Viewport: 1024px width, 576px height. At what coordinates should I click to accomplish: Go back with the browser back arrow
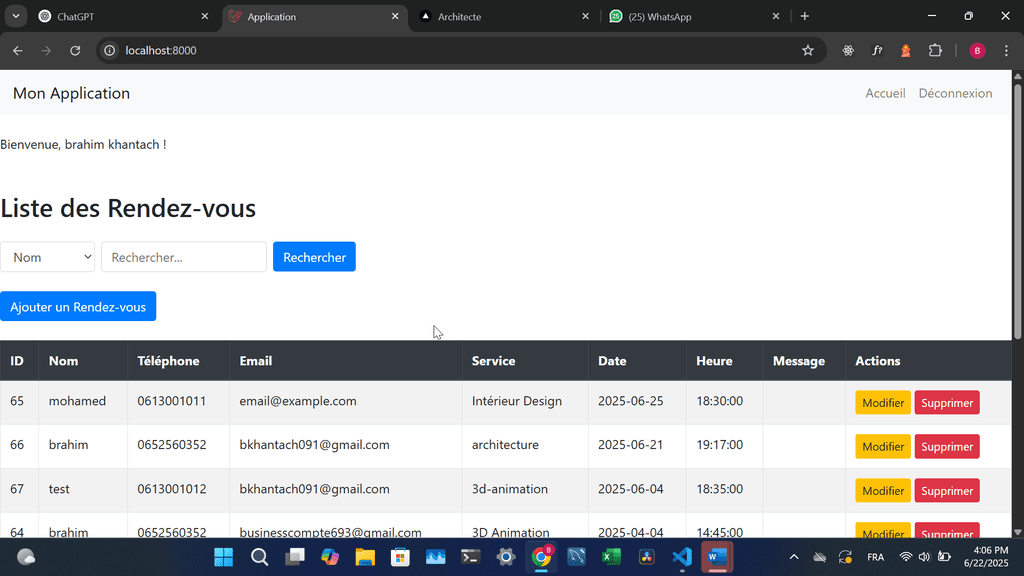(18, 50)
